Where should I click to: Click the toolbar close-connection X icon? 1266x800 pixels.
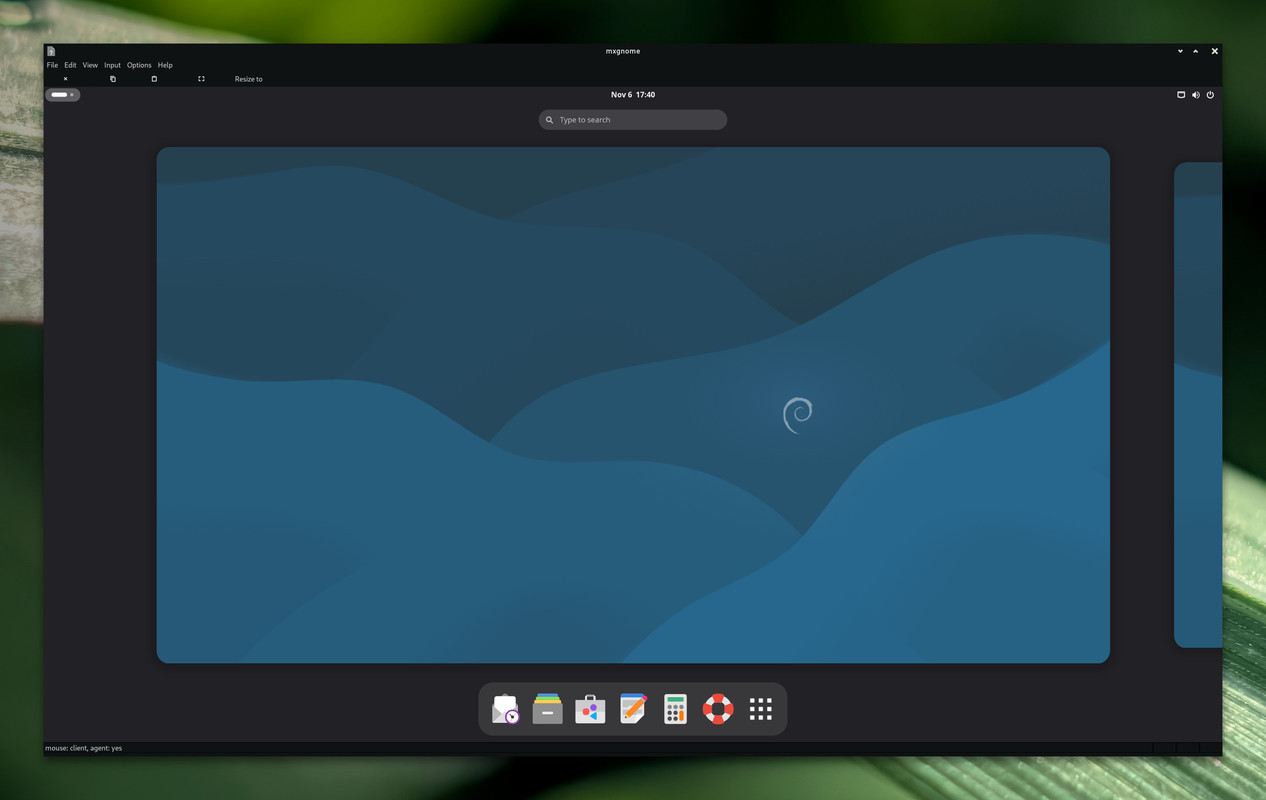66,79
